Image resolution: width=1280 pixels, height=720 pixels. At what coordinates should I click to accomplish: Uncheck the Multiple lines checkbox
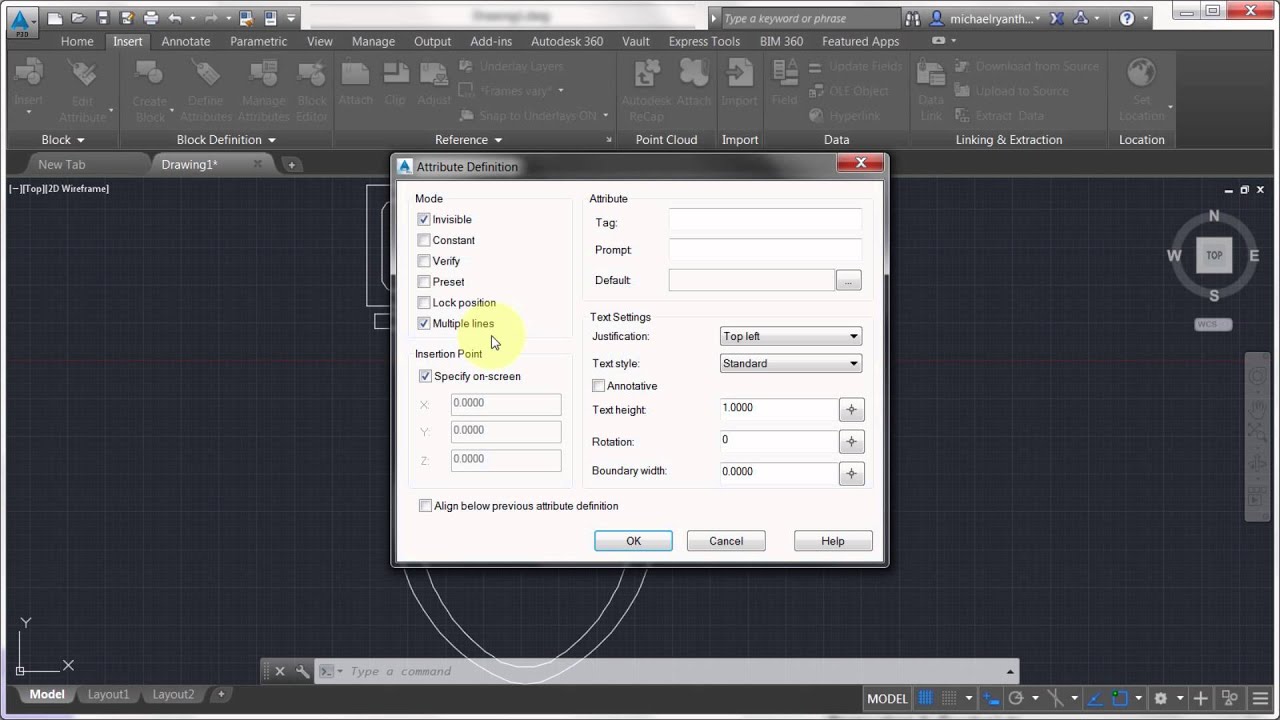424,323
